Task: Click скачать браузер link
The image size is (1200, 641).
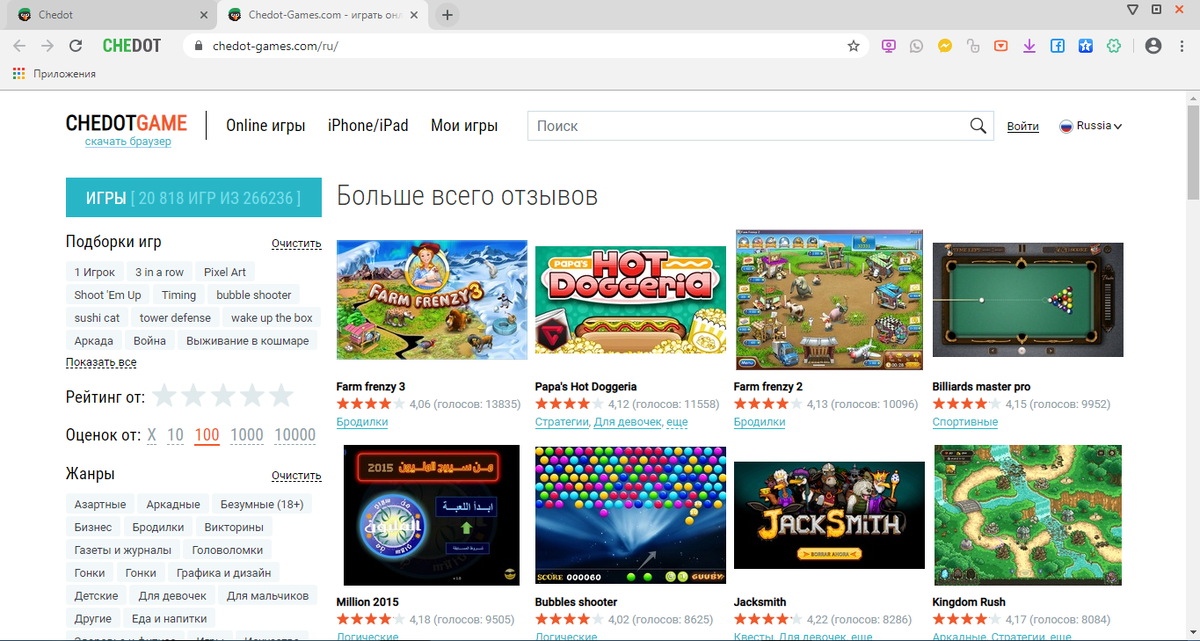Action: pyautogui.click(x=128, y=142)
